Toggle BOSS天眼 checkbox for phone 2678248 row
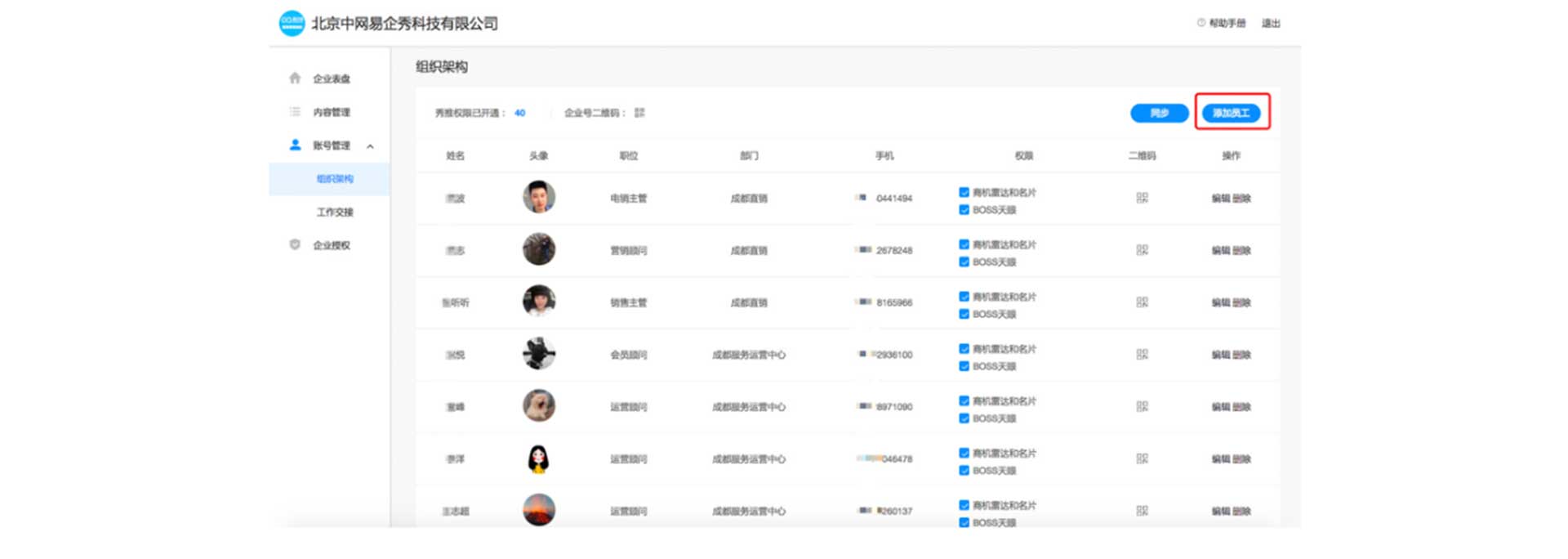The height and width of the screenshot is (559, 1568). (964, 262)
